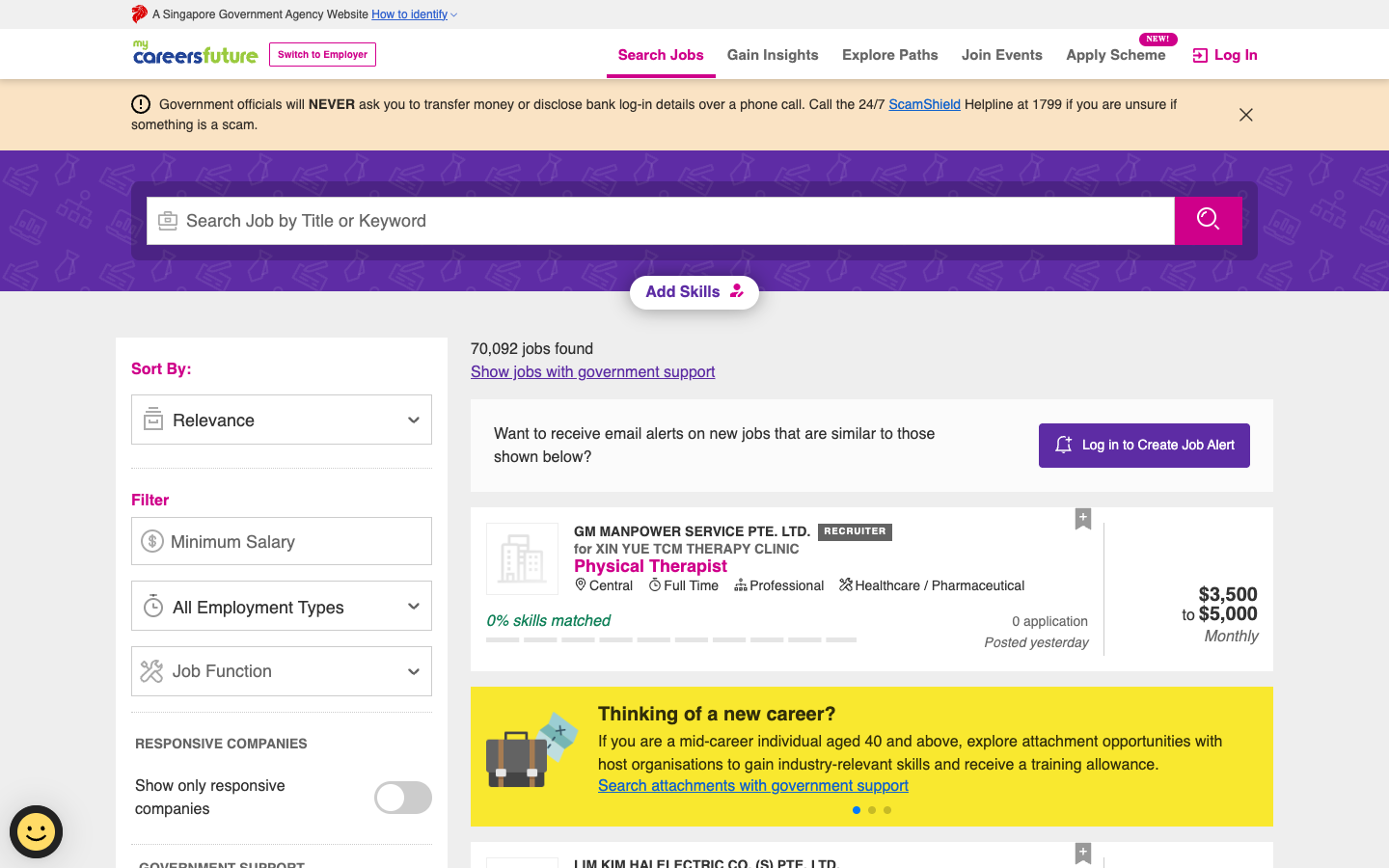This screenshot has width=1389, height=868.
Task: Select the first carousel dot
Action: (x=857, y=810)
